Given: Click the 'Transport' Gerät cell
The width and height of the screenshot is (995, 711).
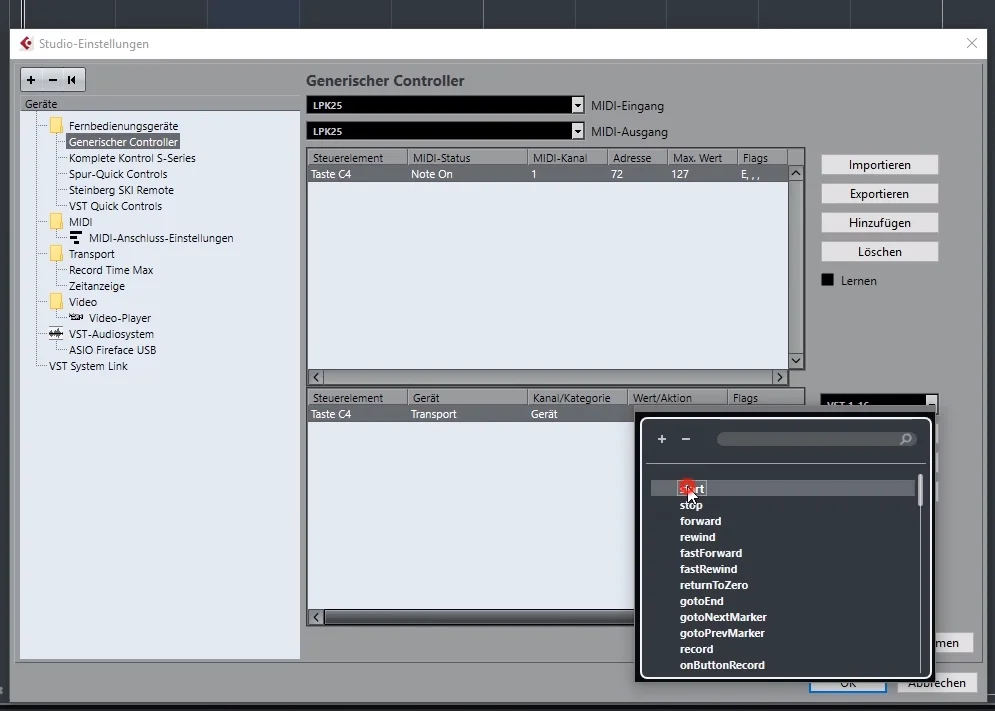Looking at the screenshot, I should pyautogui.click(x=433, y=414).
